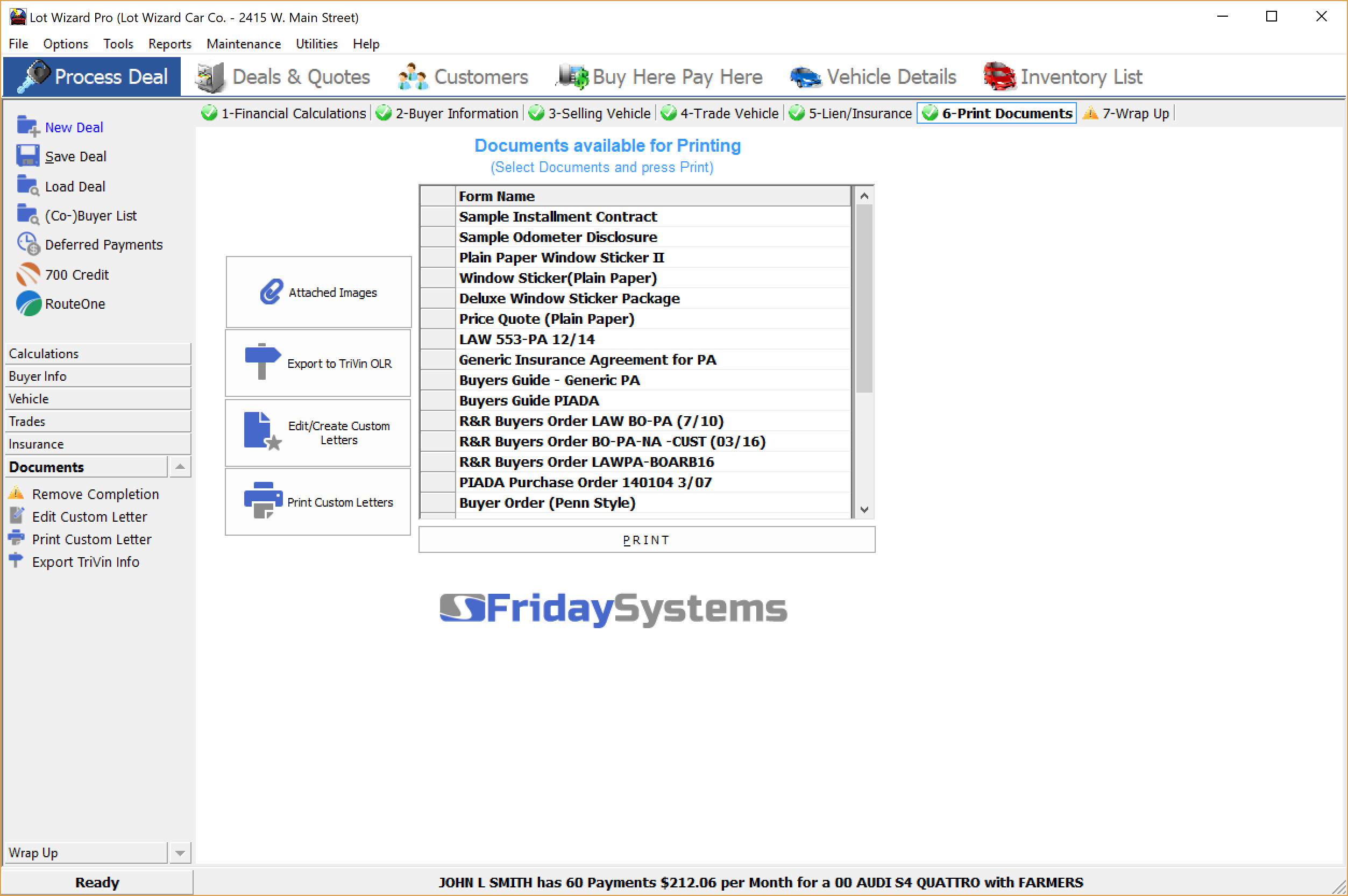Click the form list scroll down arrow
Screen dimensions: 1348x896
point(864,509)
